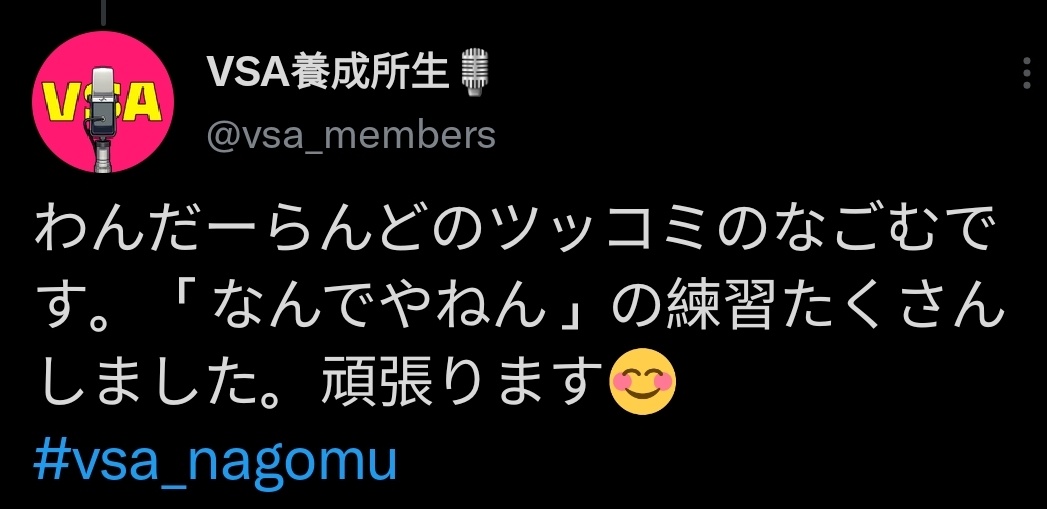The image size is (1047, 509).
Task: Click the text 頑張ります
Action: pyautogui.click(x=465, y=383)
